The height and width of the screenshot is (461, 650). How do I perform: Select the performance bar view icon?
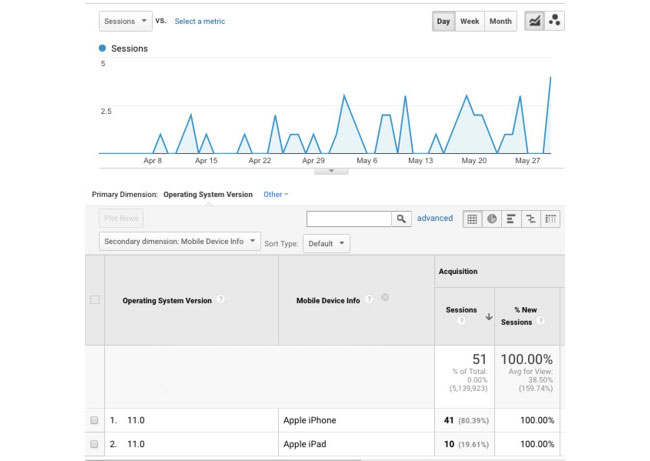[x=510, y=218]
